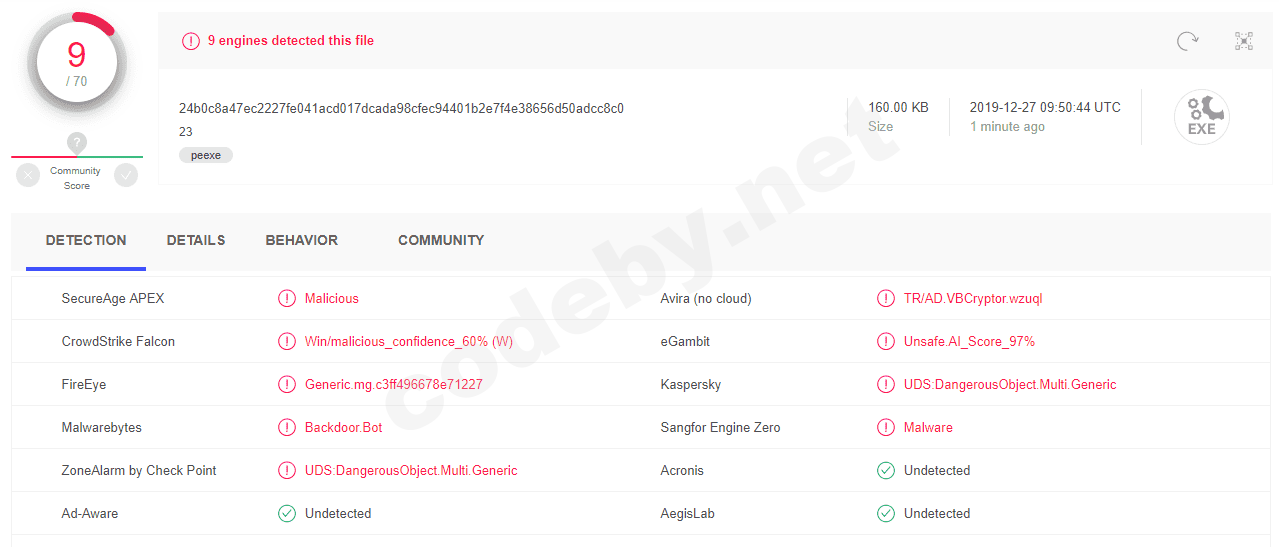Click the Acronis engine name
This screenshot has height=547, width=1279.
[x=682, y=470]
